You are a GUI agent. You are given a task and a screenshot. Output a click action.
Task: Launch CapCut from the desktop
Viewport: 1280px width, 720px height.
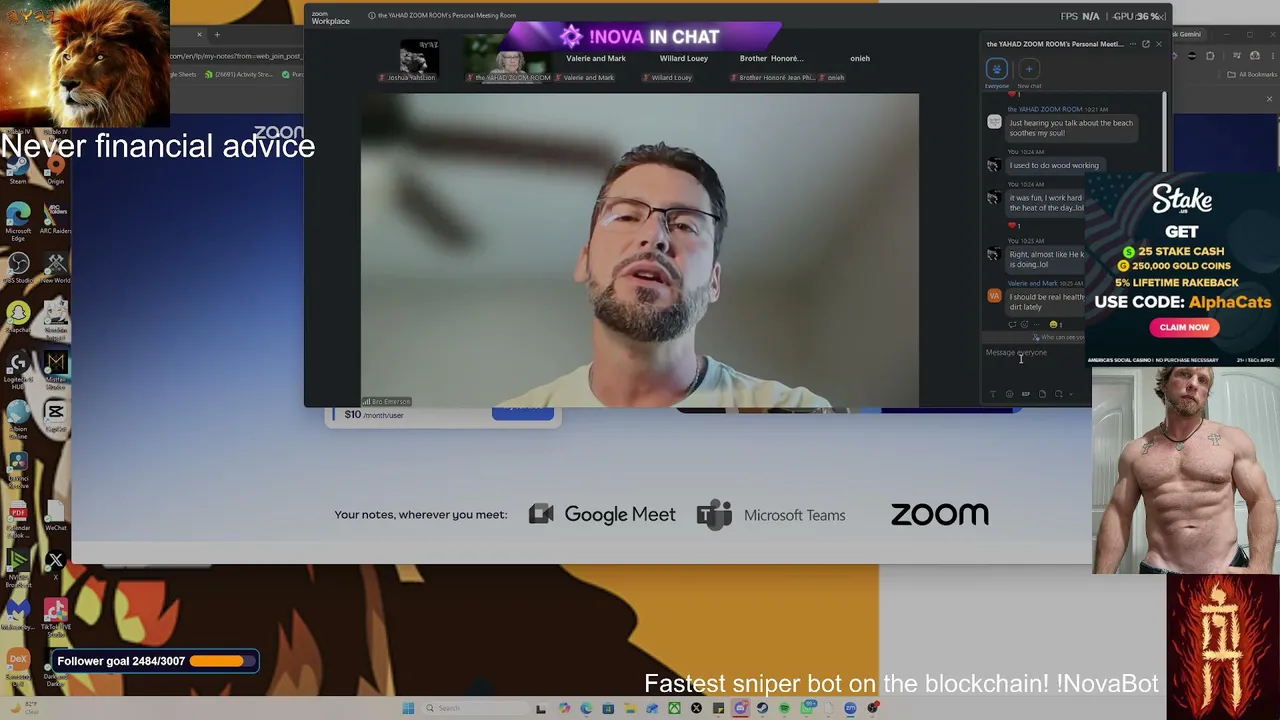(x=55, y=416)
